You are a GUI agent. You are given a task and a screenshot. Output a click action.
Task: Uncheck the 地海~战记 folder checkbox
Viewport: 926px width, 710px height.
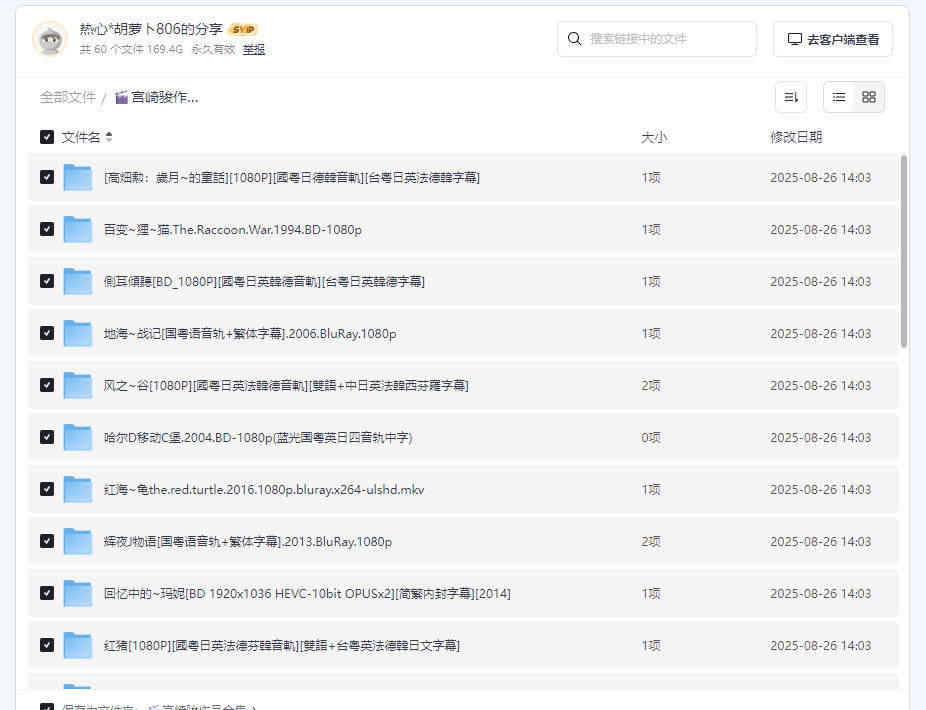(47, 333)
